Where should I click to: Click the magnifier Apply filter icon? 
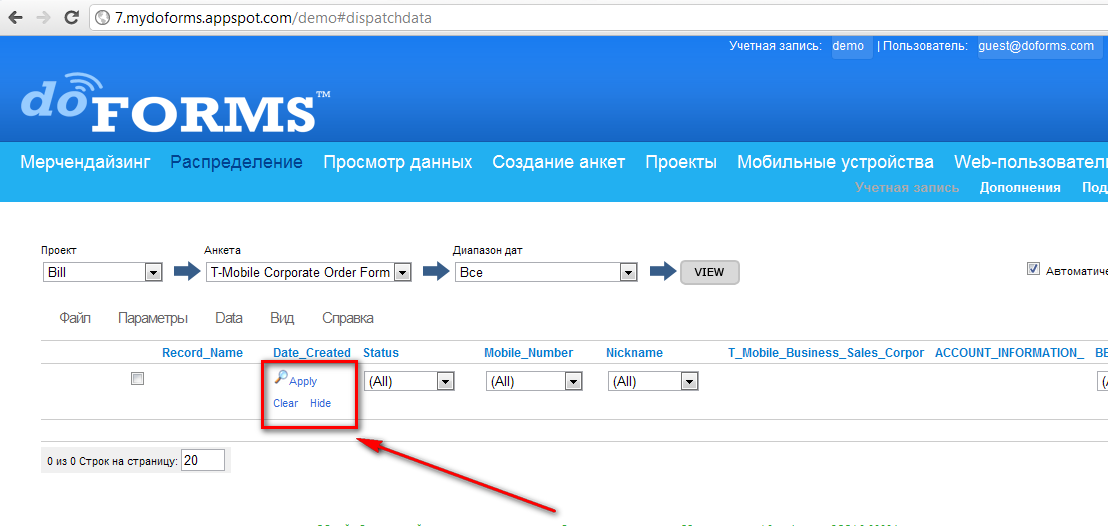[281, 378]
